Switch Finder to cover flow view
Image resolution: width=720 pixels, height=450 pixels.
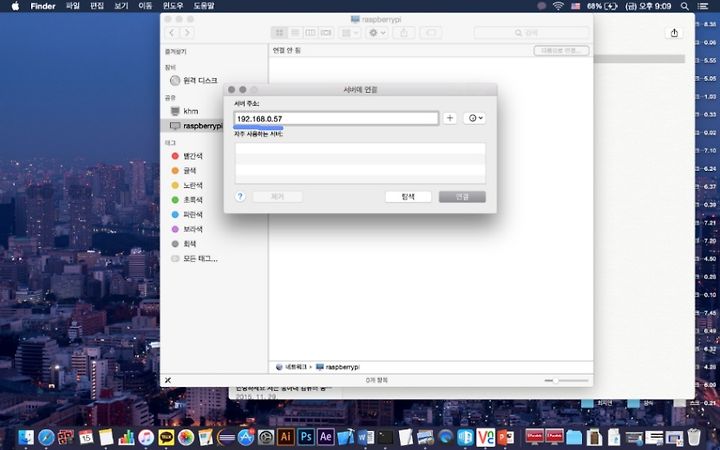pyautogui.click(x=326, y=33)
